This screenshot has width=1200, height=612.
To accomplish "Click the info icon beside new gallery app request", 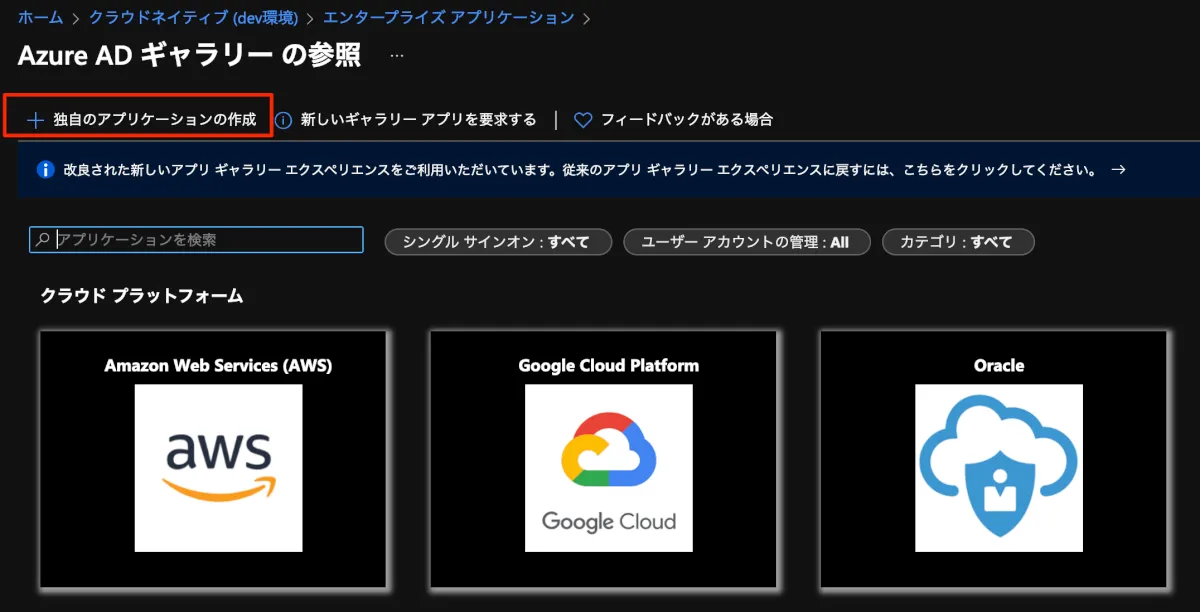I will (283, 120).
